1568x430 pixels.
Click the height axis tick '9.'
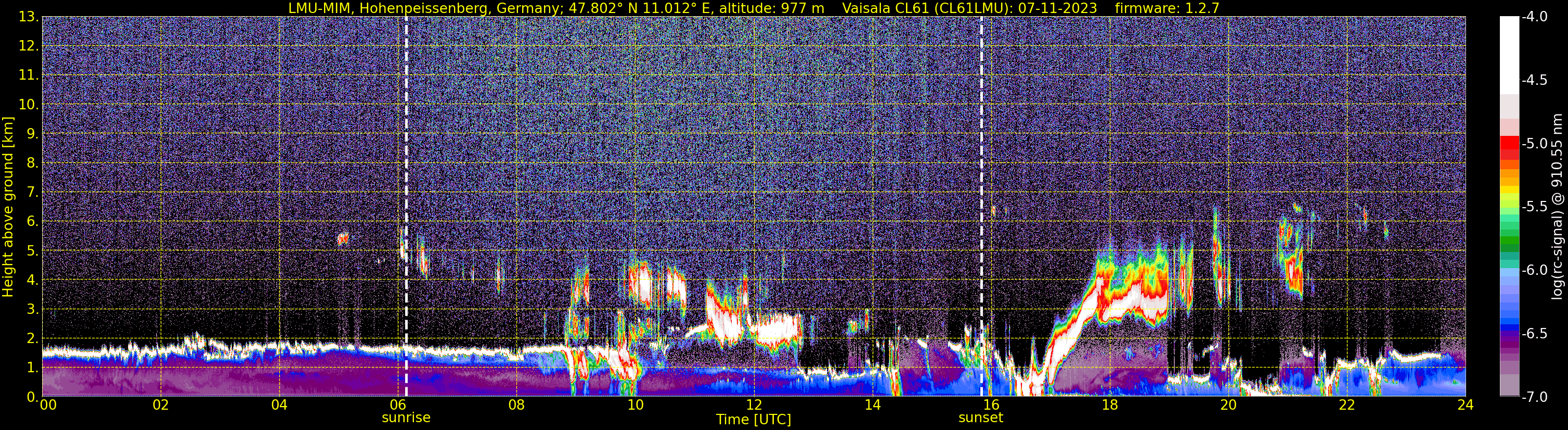click(32, 134)
